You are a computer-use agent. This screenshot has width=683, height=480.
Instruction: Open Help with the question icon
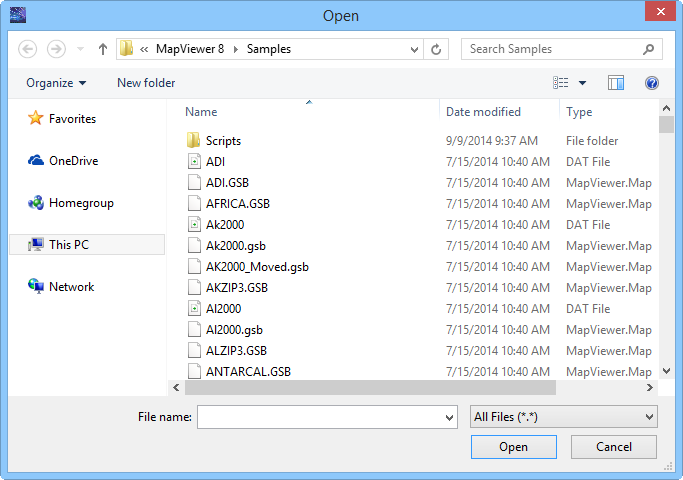click(x=652, y=83)
